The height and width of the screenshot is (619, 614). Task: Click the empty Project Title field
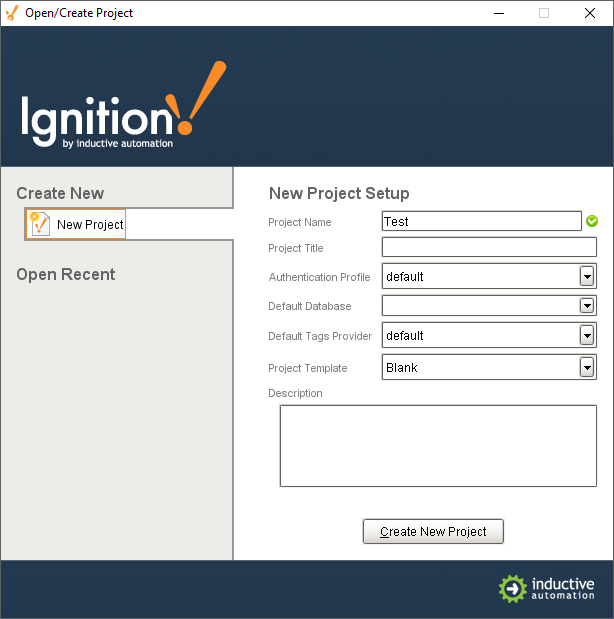point(489,247)
